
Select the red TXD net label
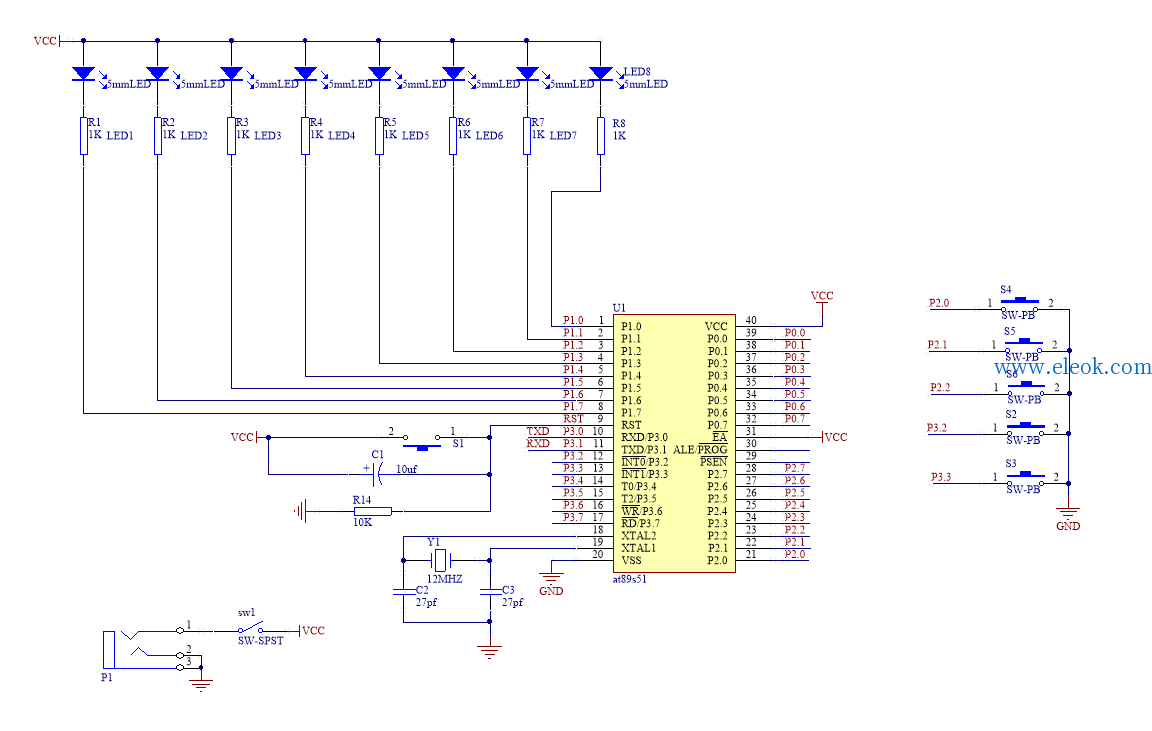tap(538, 431)
